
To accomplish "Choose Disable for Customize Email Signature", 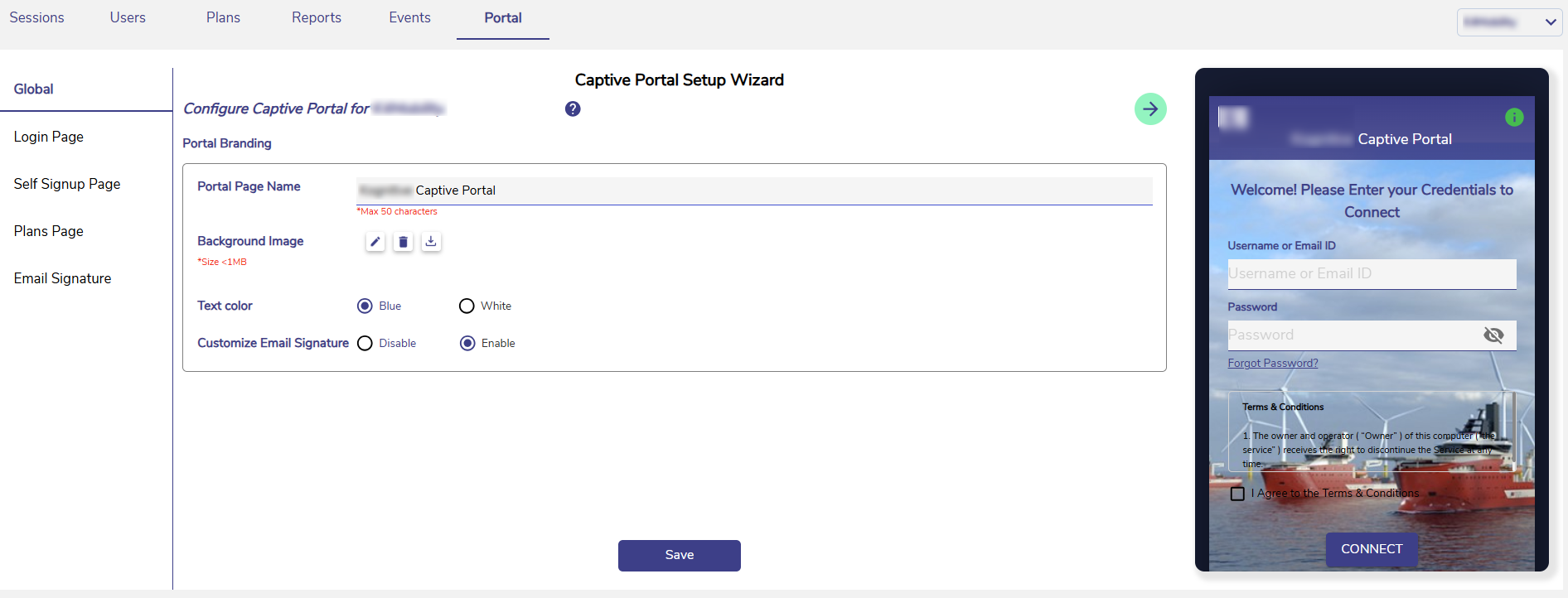I will pos(365,343).
